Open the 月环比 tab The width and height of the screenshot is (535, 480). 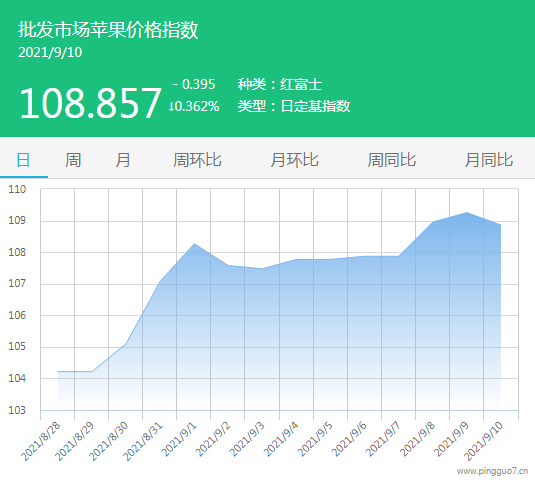pos(294,160)
